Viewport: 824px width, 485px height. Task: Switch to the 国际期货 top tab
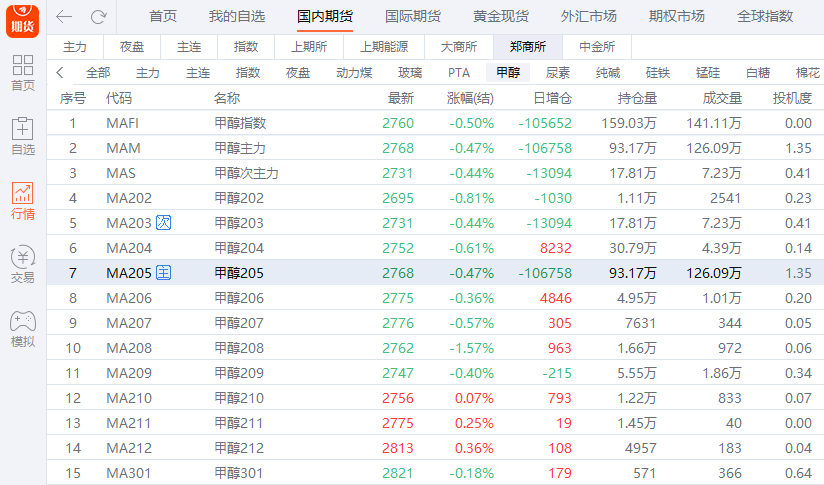(412, 17)
